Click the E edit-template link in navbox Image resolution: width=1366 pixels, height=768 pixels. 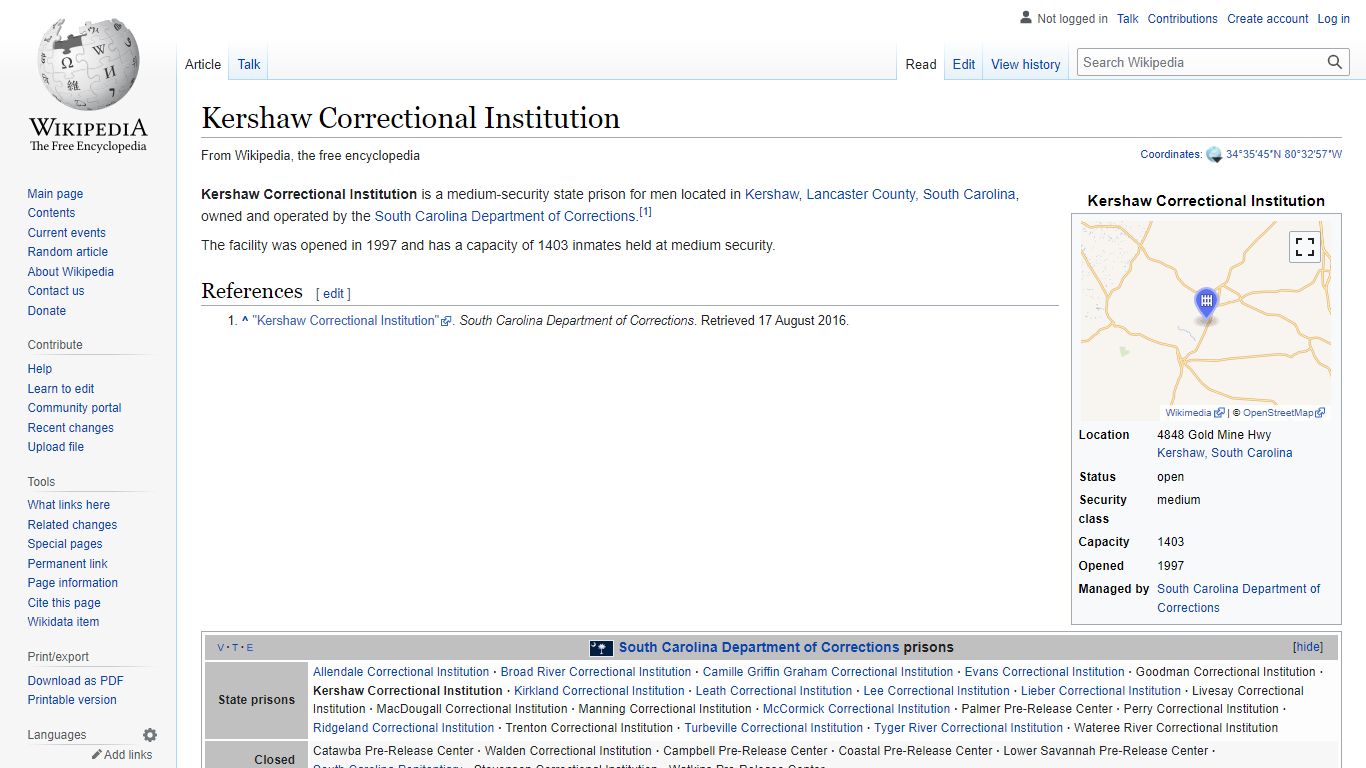[250, 648]
